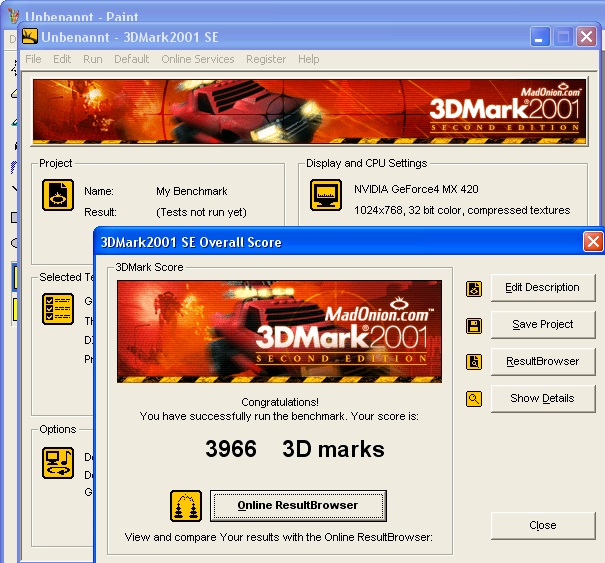Click the score value 3966
The height and width of the screenshot is (563, 605).
coord(231,449)
